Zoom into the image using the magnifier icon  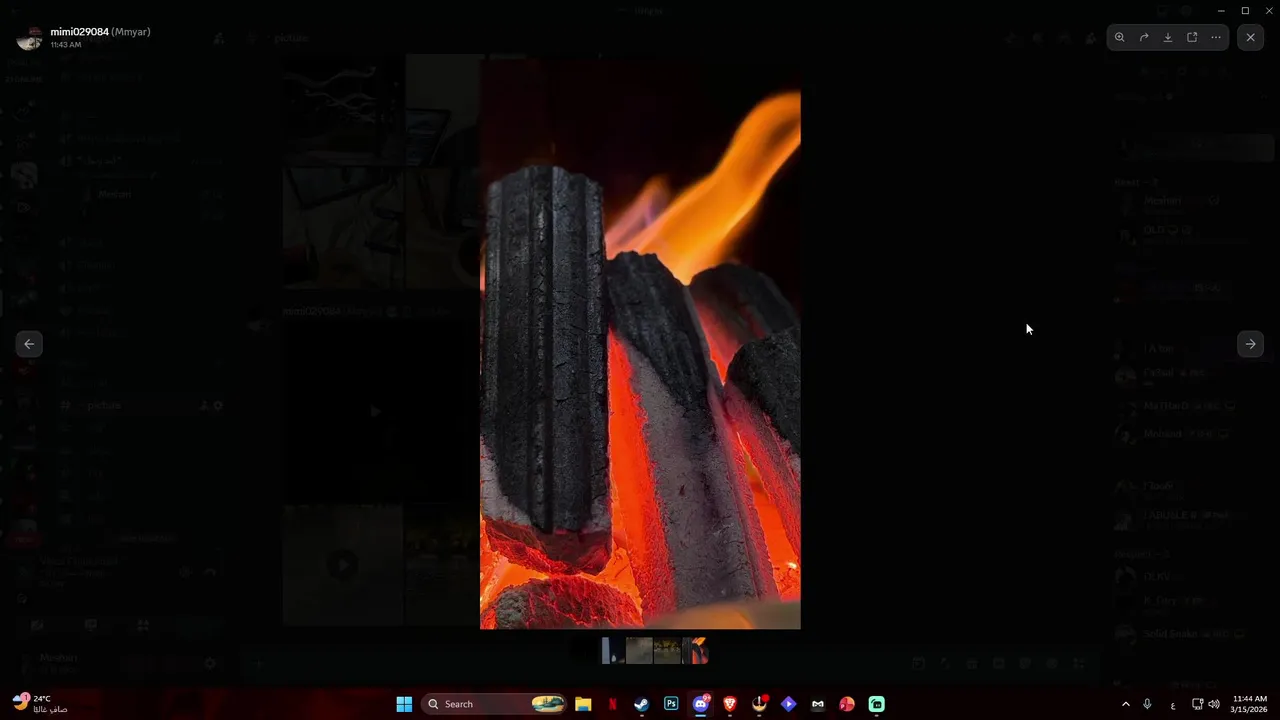[1119, 37]
